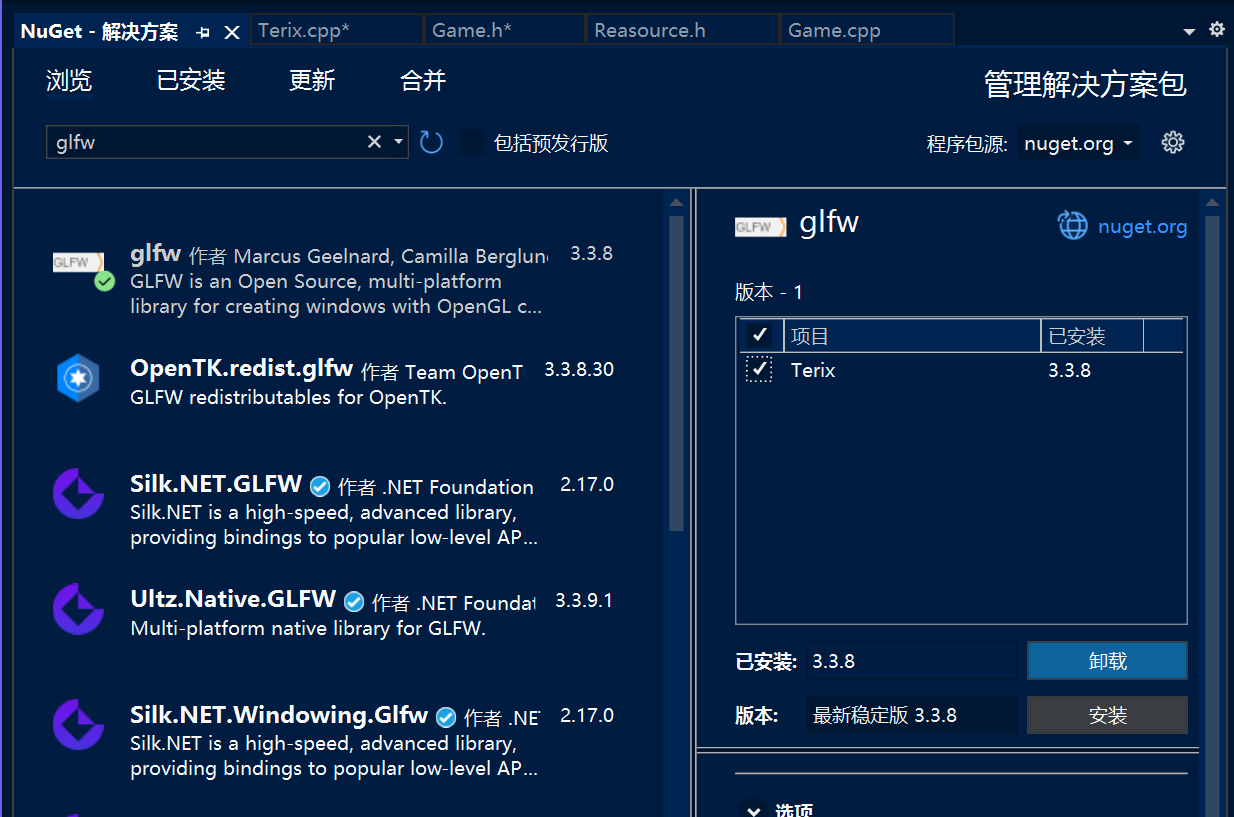The width and height of the screenshot is (1234, 817).
Task: Click version 3.3.8.30 of OpenTK.redist.glfw
Action: (x=579, y=369)
